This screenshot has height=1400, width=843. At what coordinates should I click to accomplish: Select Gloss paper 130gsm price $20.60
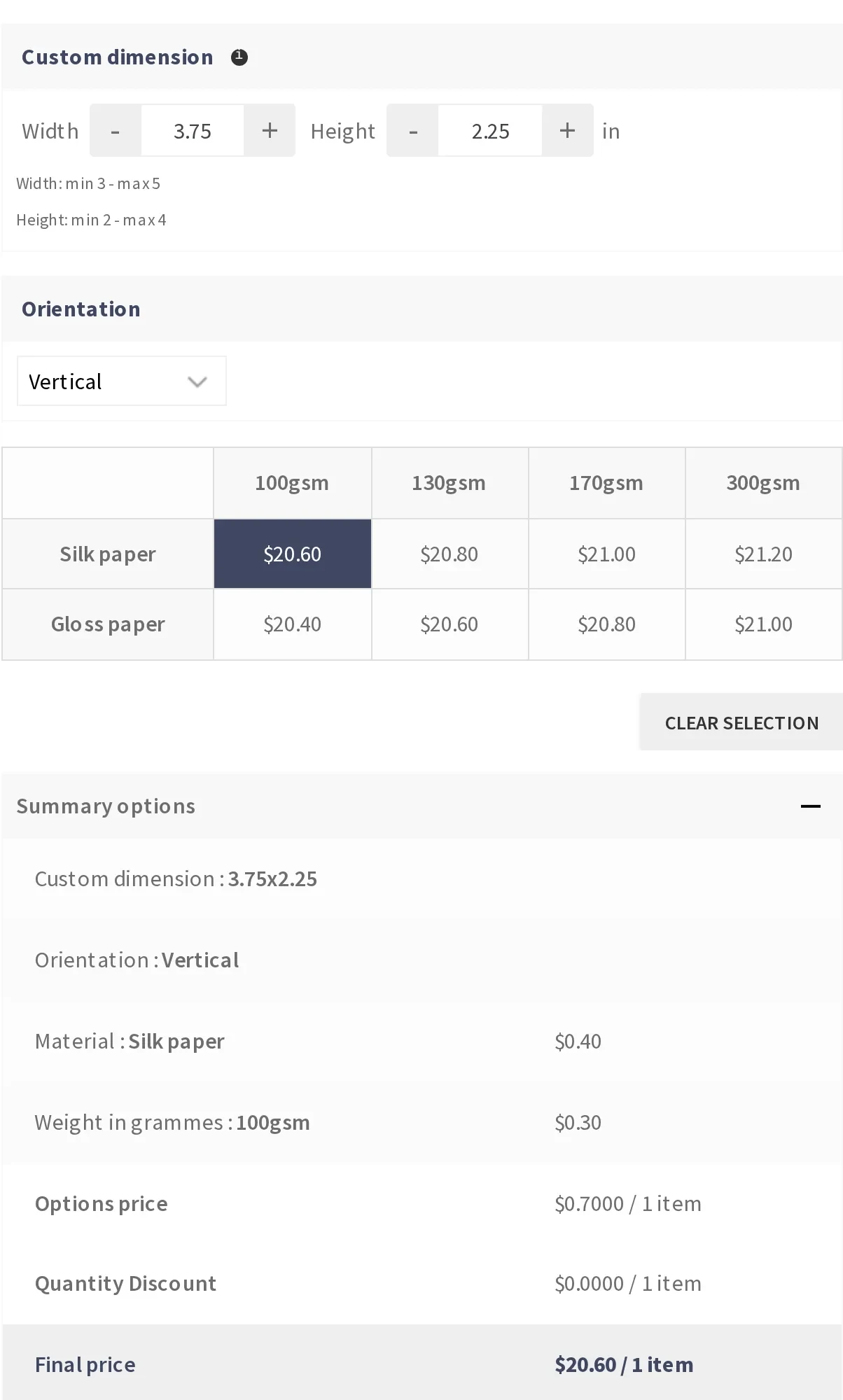tap(450, 624)
